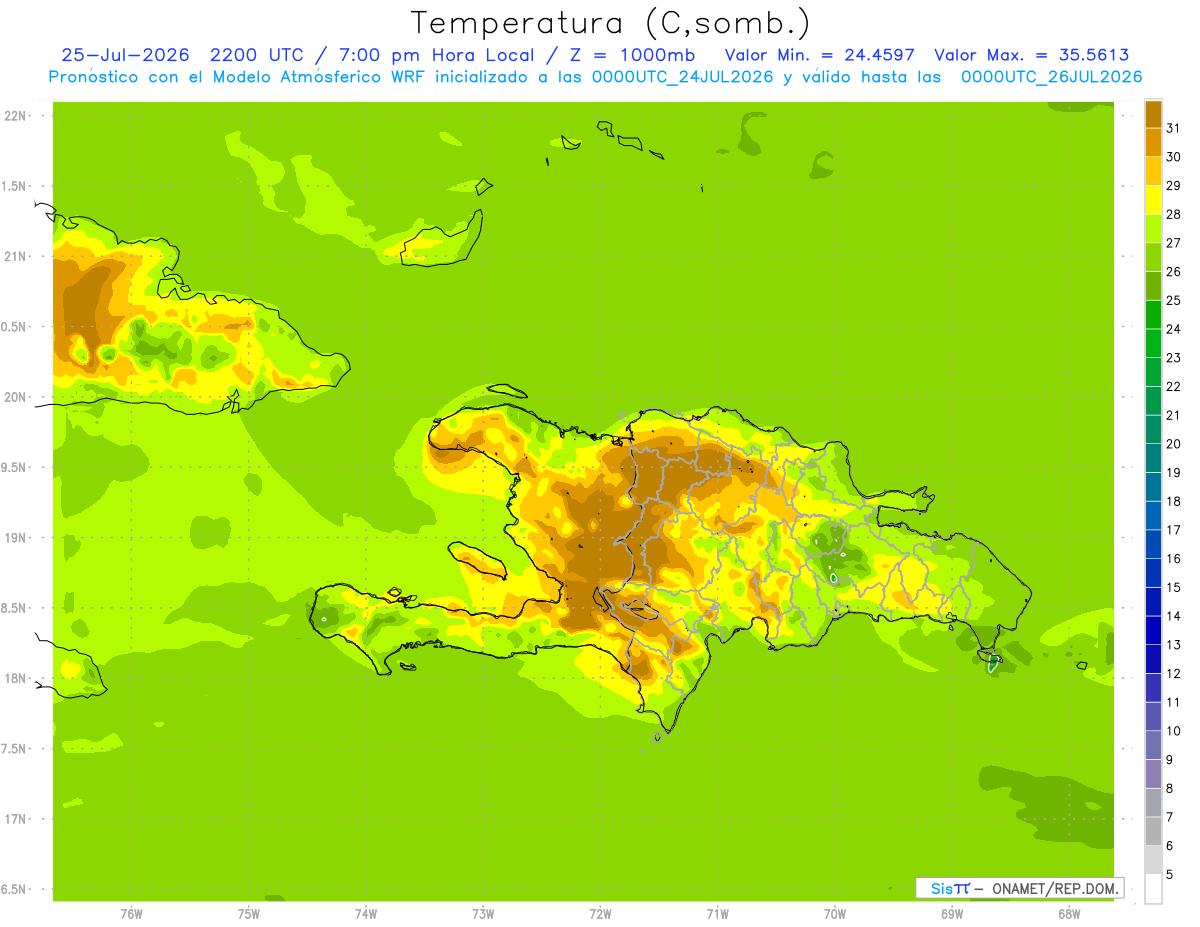Click latitude axis label "20N"
1200x927 pixels.
pos(15,397)
